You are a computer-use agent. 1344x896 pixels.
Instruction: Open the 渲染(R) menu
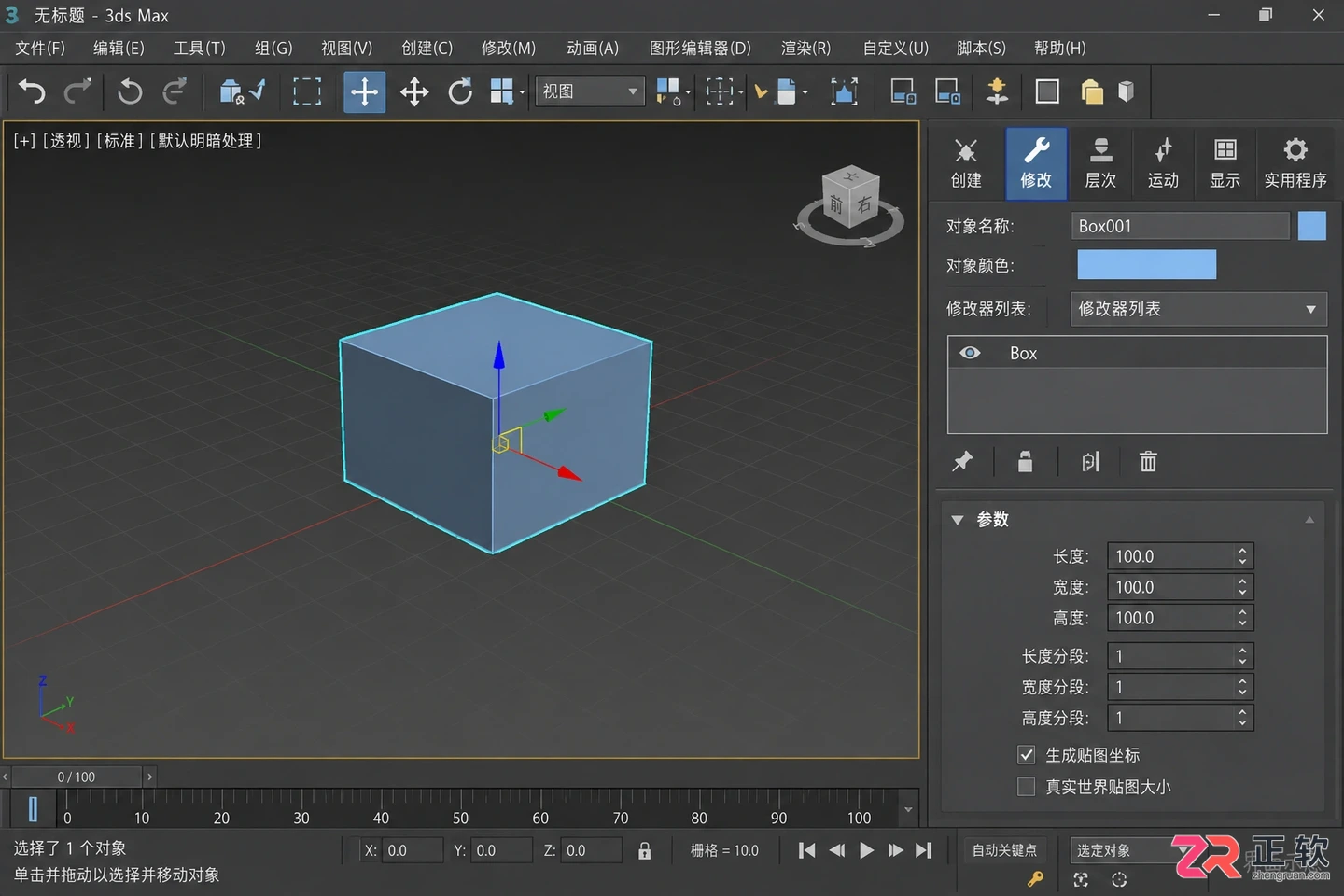click(805, 48)
